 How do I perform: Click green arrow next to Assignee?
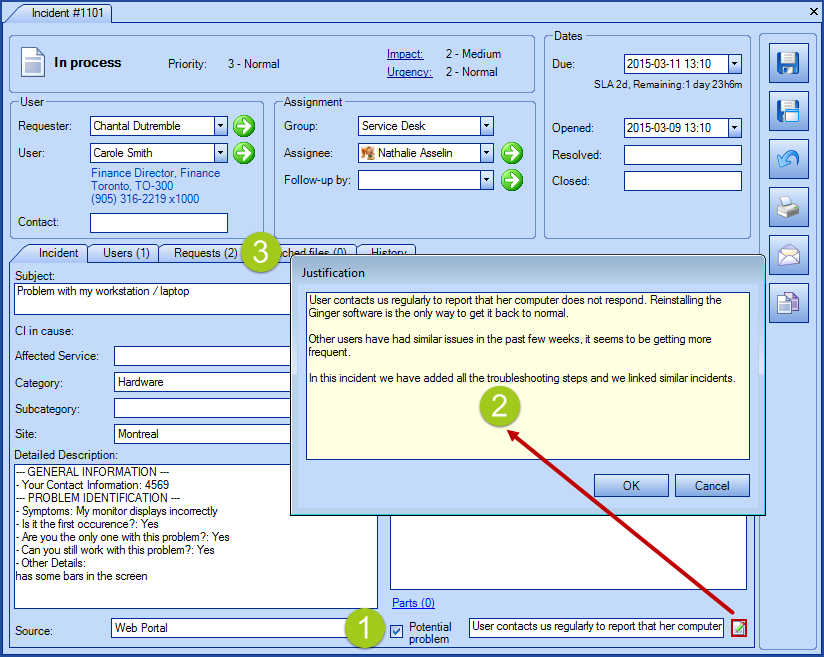(512, 153)
